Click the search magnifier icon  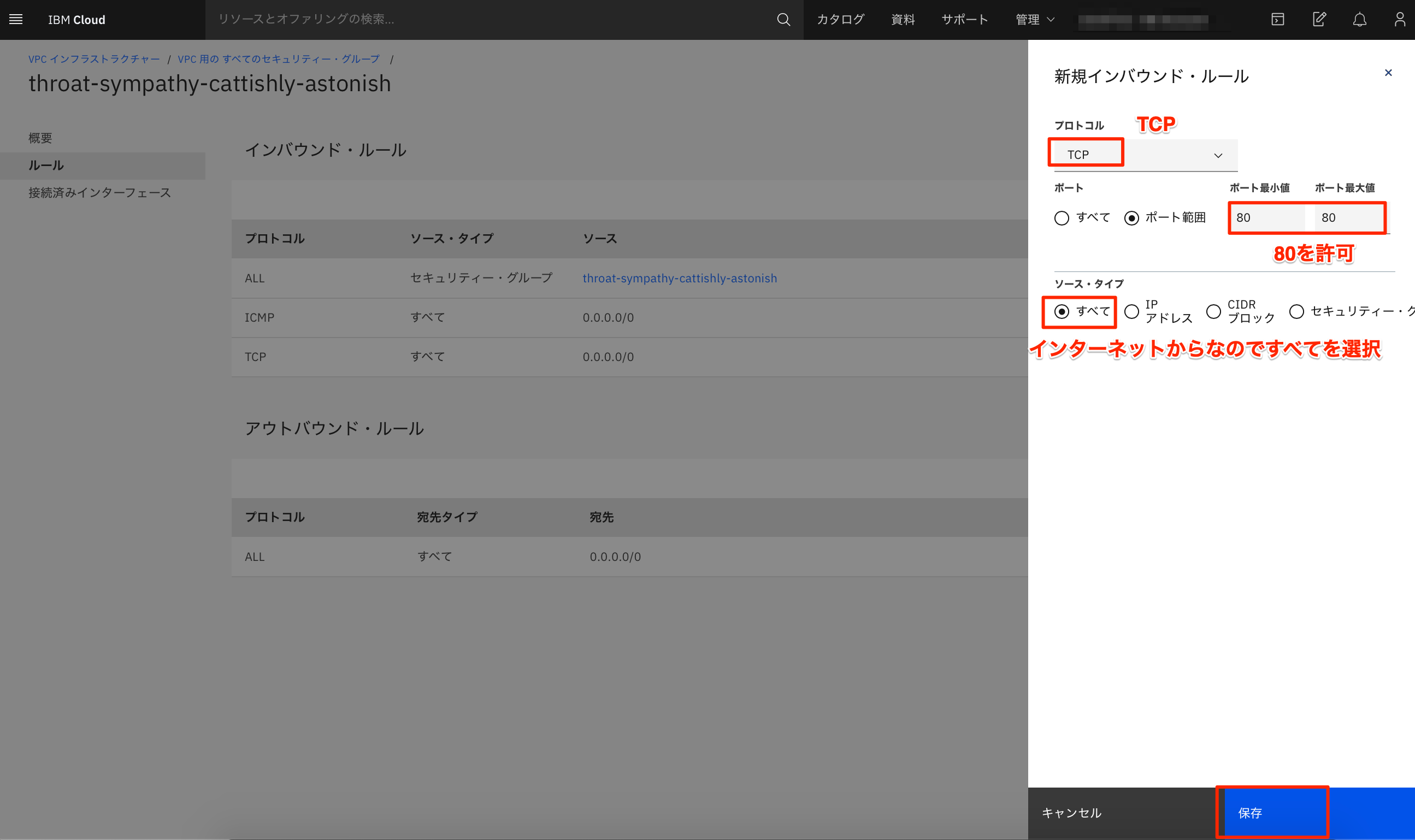[x=783, y=20]
